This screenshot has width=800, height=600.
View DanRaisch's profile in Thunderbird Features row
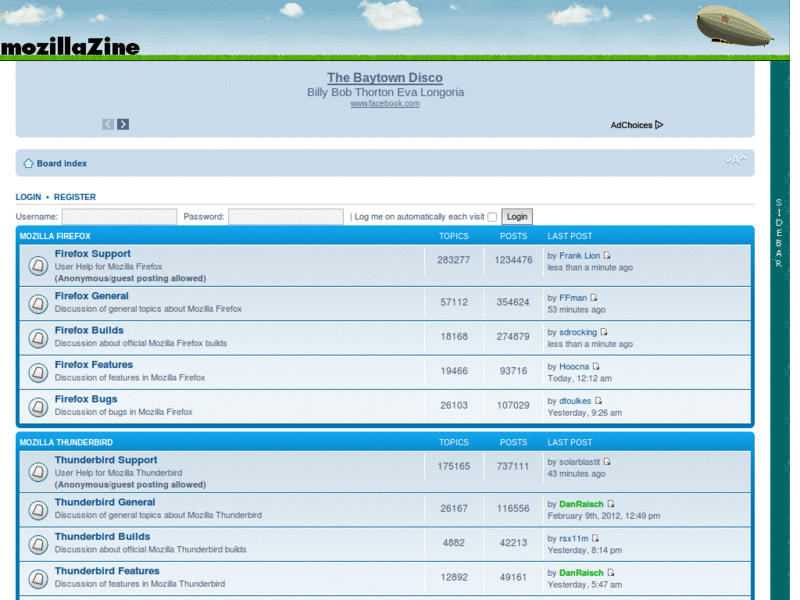(581, 573)
